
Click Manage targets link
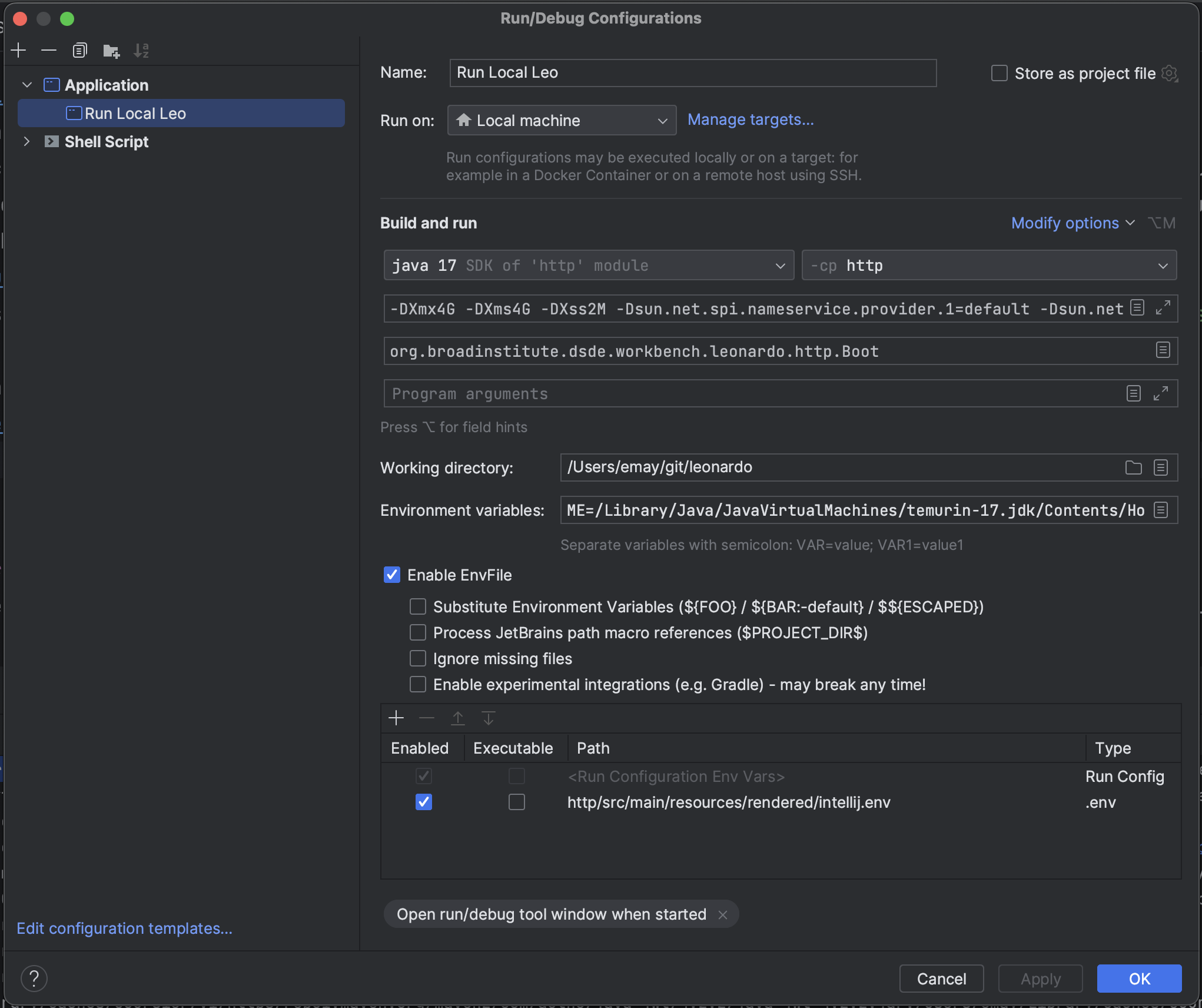pyautogui.click(x=751, y=119)
